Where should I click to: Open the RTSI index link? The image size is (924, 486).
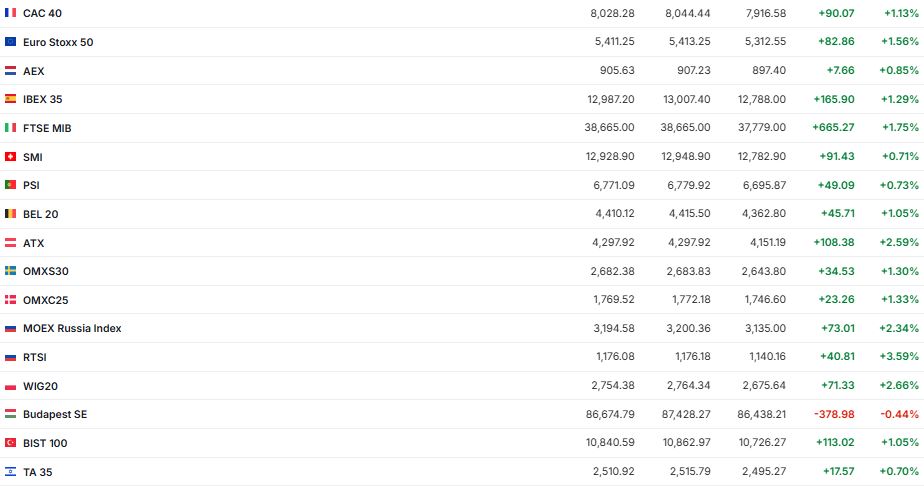point(34,357)
